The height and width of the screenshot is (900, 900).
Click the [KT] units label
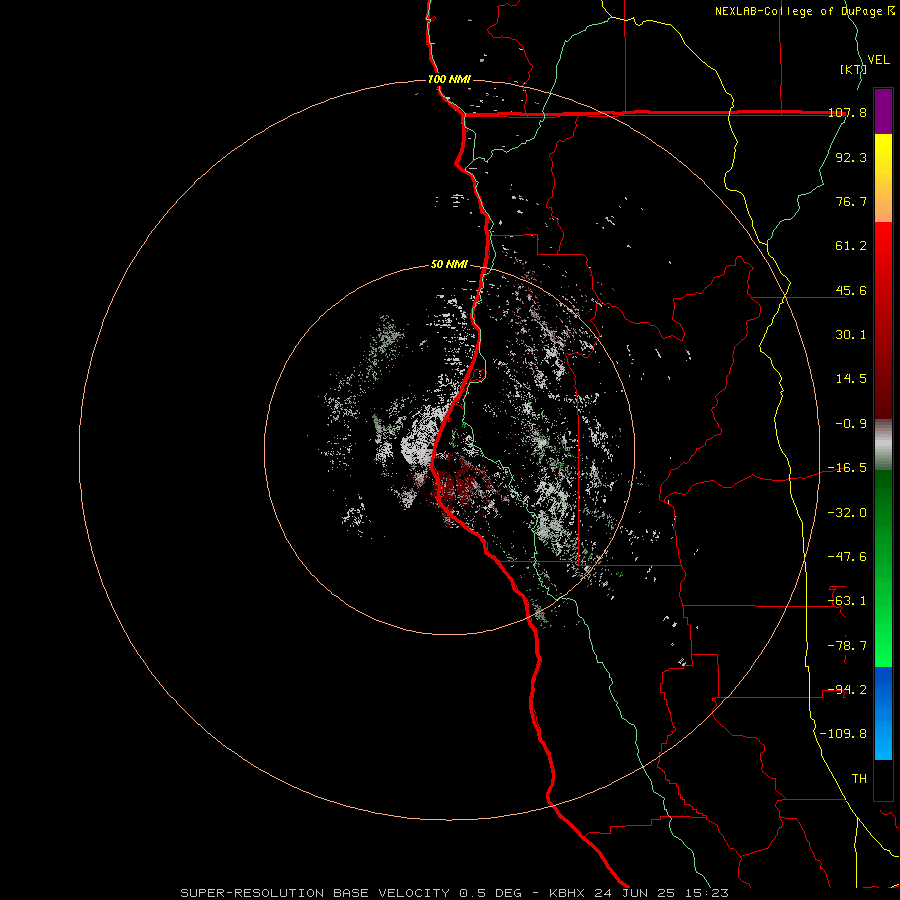pos(853,69)
